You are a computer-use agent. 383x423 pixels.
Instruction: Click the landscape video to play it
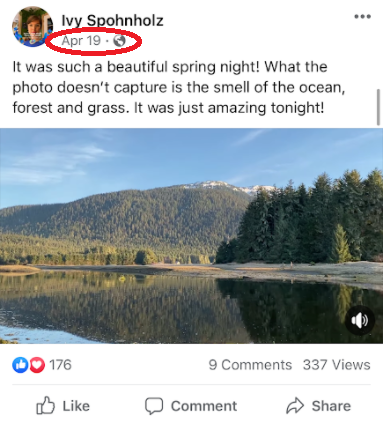point(191,236)
